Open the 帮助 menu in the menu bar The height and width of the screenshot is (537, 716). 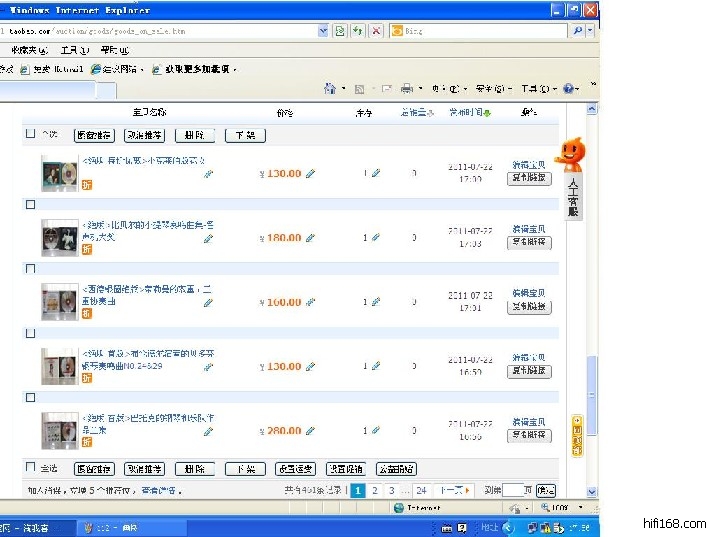click(114, 50)
